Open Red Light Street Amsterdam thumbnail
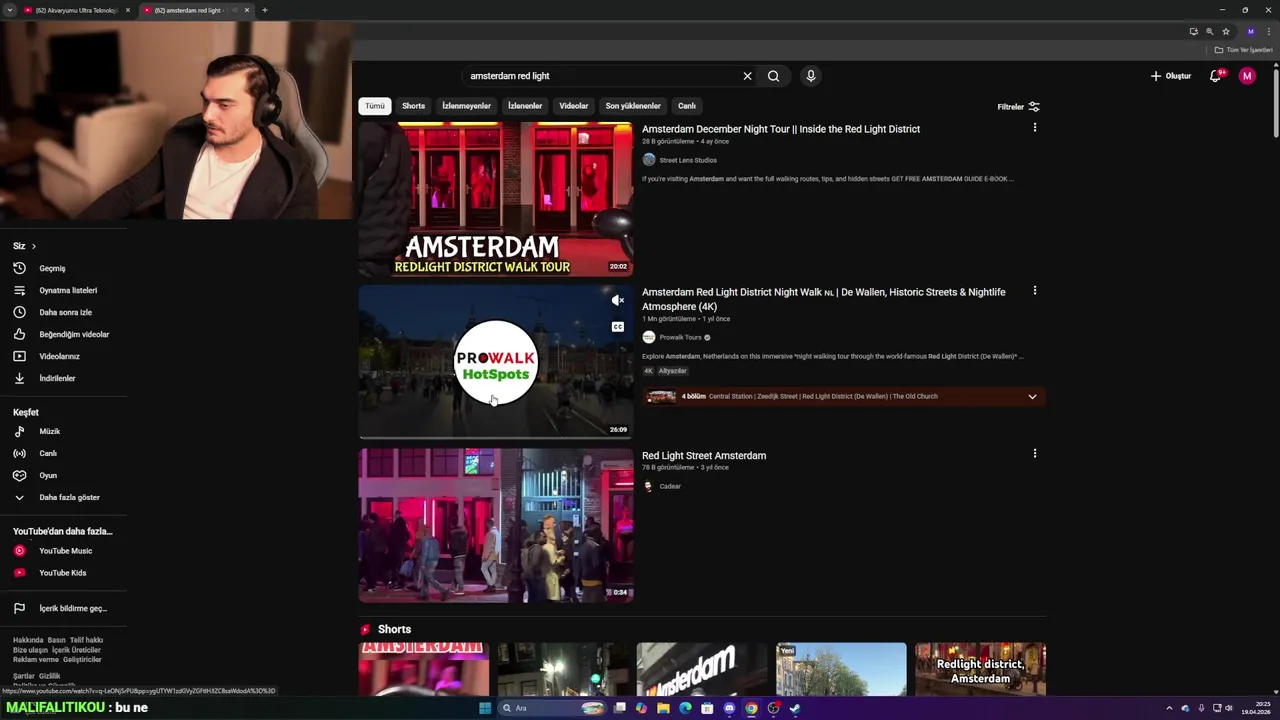Image resolution: width=1280 pixels, height=720 pixels. pyautogui.click(x=496, y=525)
